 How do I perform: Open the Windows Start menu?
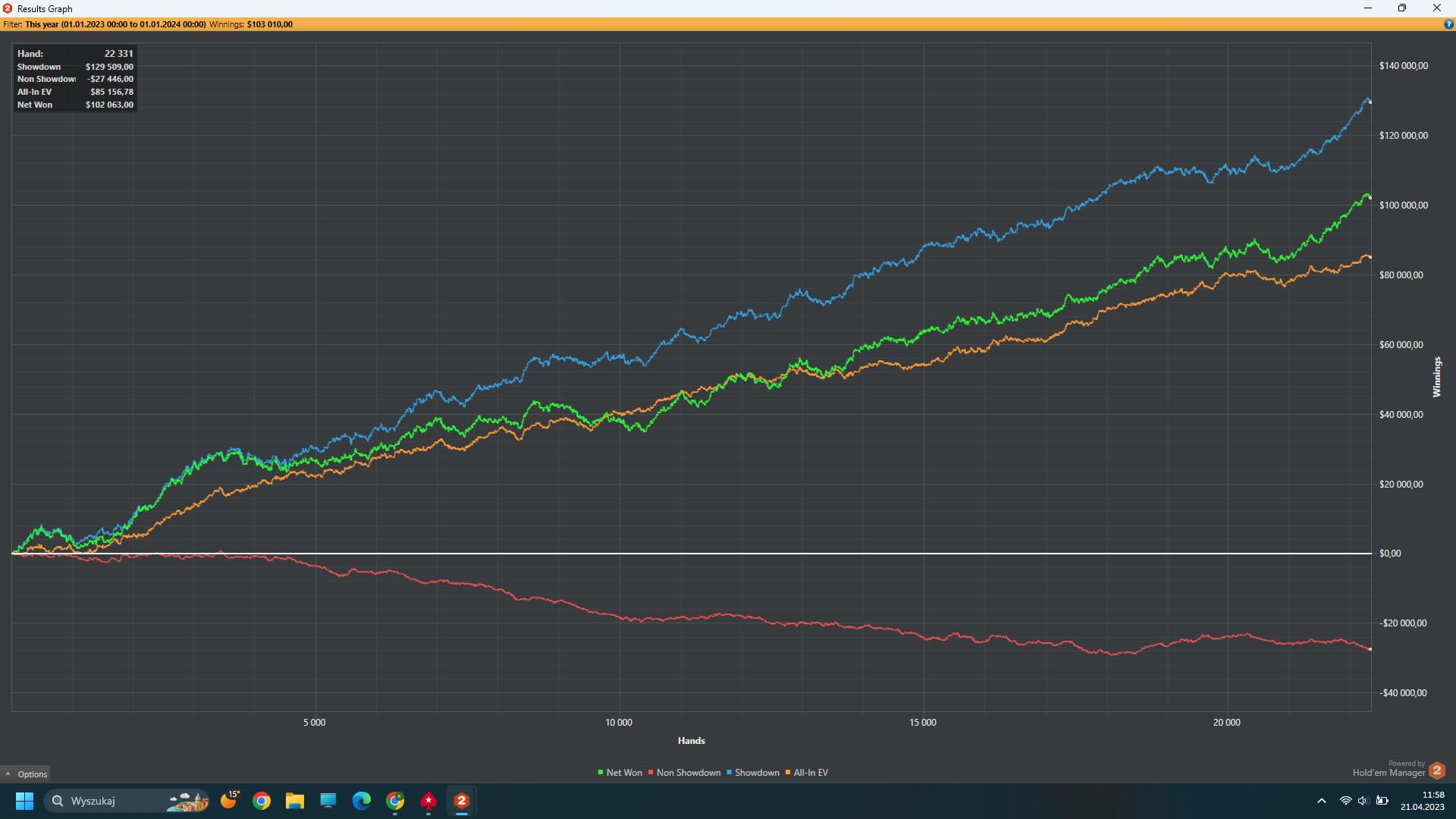pyautogui.click(x=24, y=801)
